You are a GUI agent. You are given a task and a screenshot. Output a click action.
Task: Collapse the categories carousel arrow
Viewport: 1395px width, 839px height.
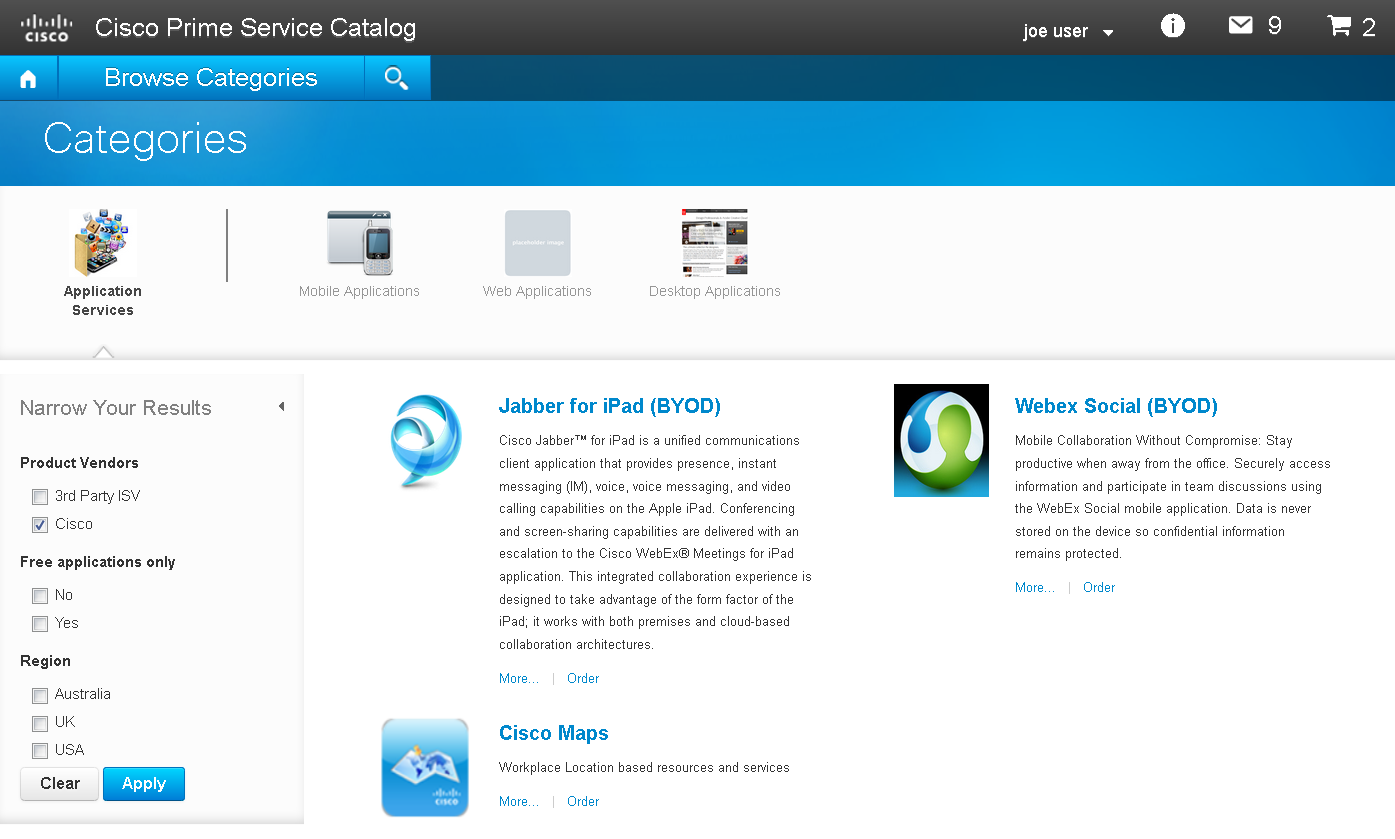point(103,353)
